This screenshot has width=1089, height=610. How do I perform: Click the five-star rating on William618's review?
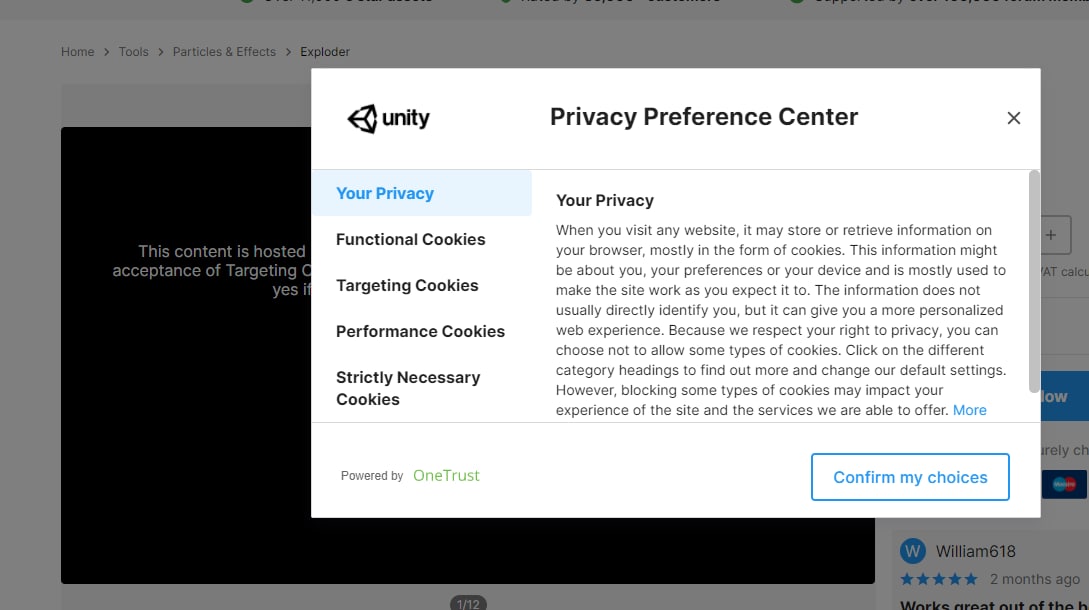point(939,579)
